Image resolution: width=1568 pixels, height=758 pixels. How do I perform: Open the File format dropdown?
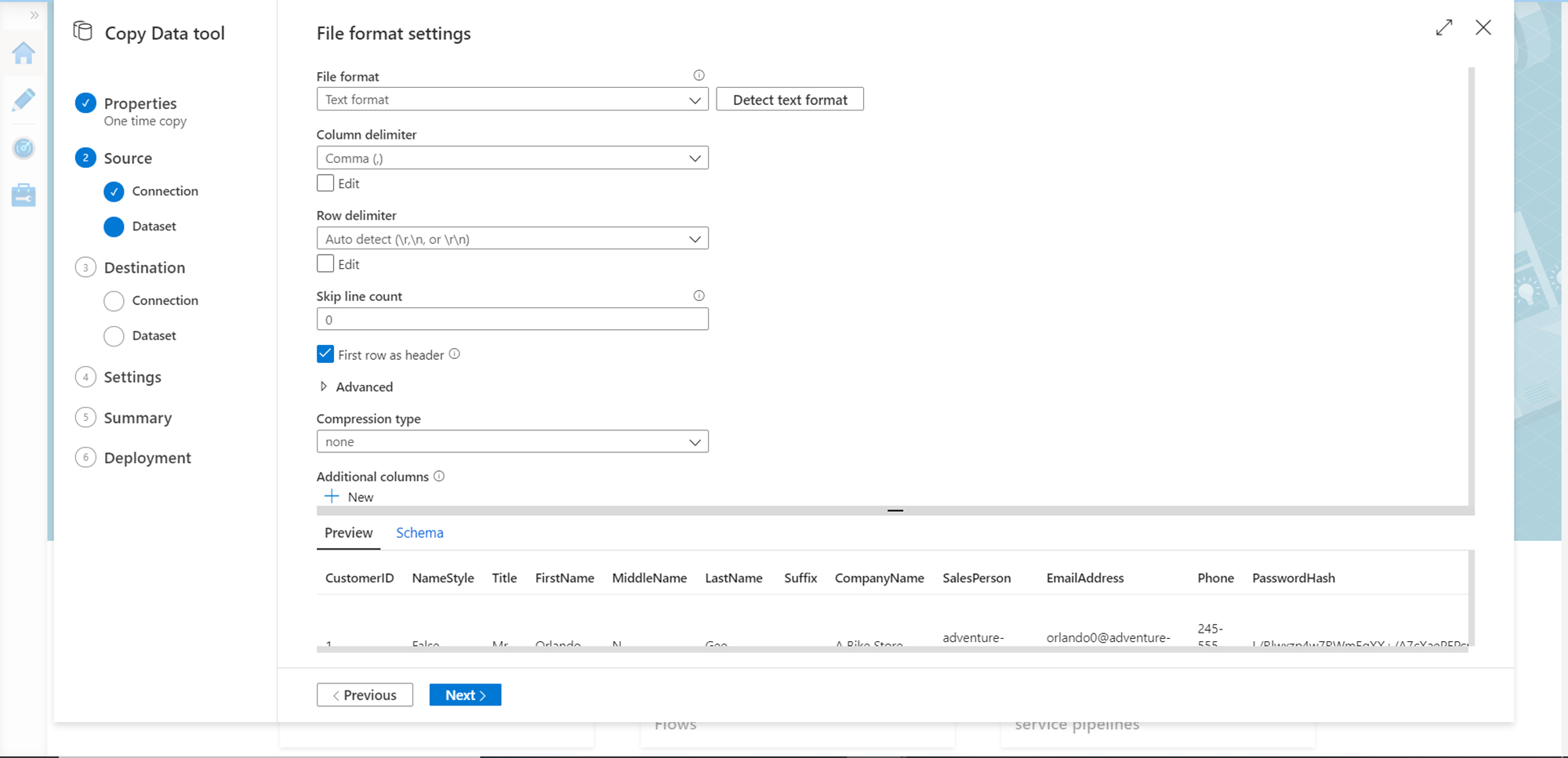[512, 100]
